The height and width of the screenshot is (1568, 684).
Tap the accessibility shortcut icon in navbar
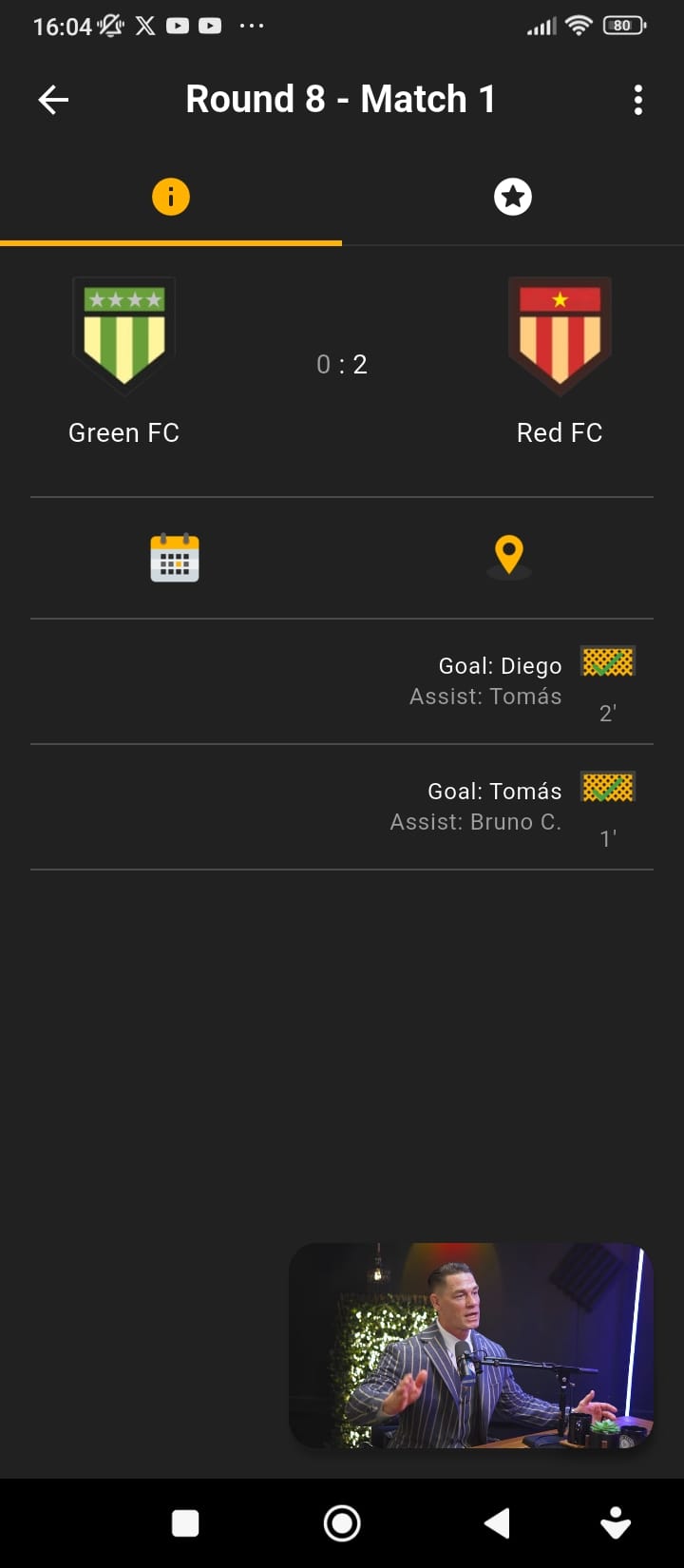click(x=617, y=1523)
